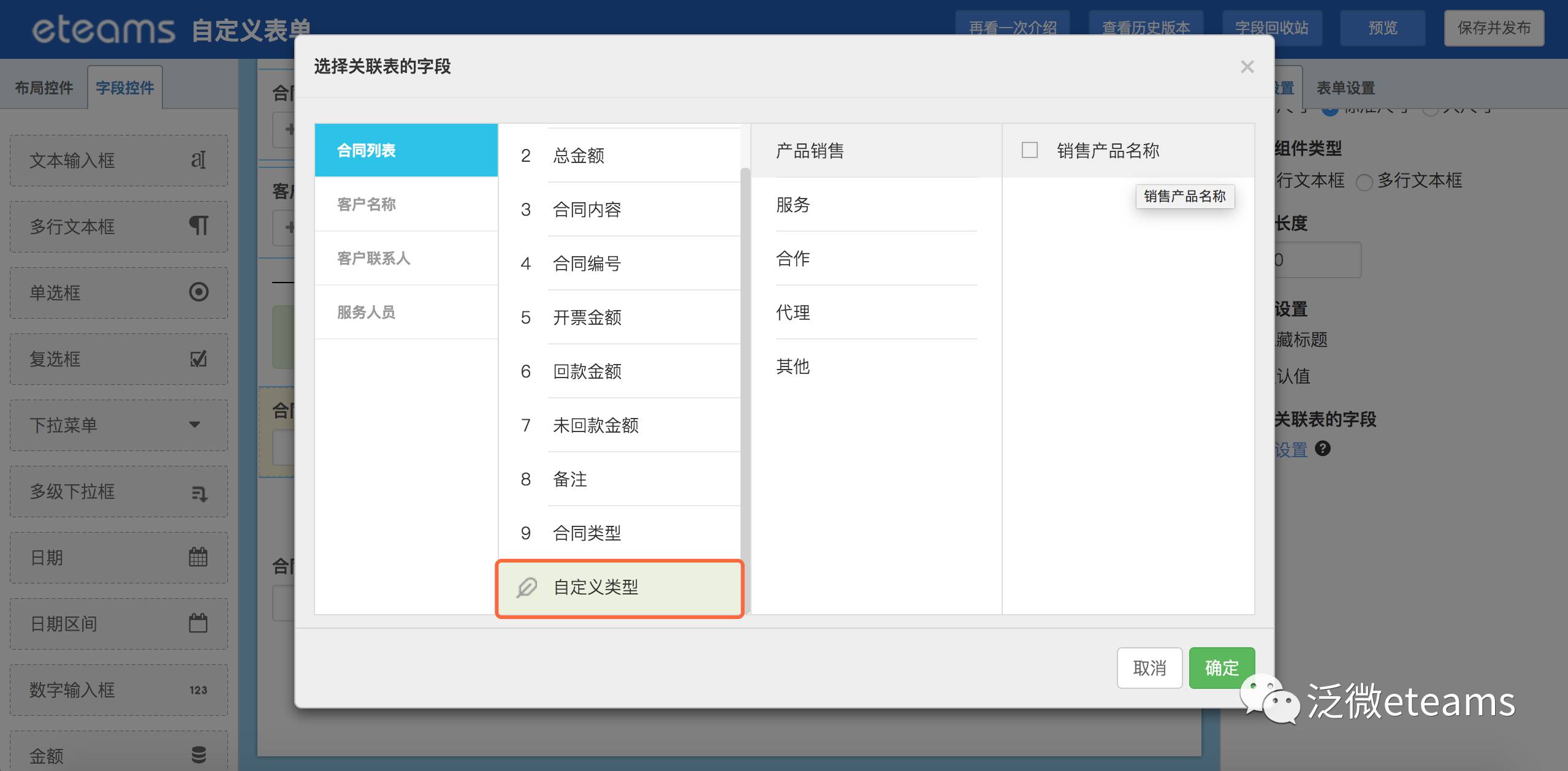Click the field list vertical scrollbar
This screenshot has height=771, width=1568.
tap(745, 368)
